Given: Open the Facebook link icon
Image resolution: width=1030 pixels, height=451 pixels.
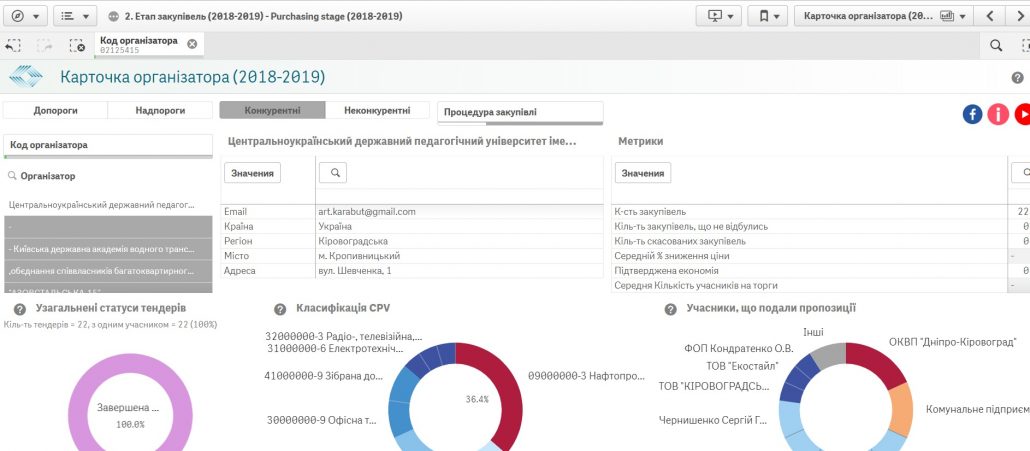Looking at the screenshot, I should (972, 114).
